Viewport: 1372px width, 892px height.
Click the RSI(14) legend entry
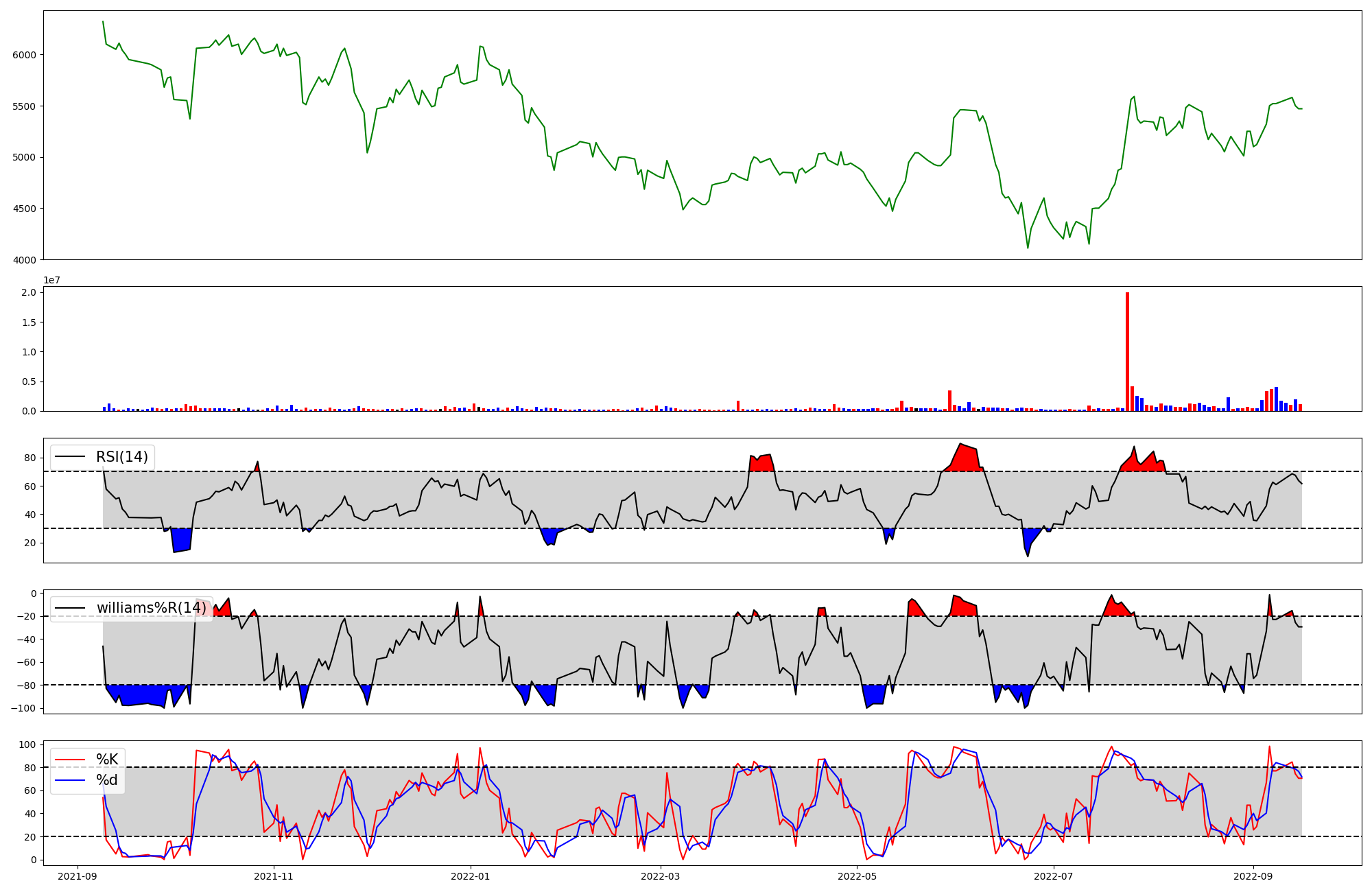(121, 457)
